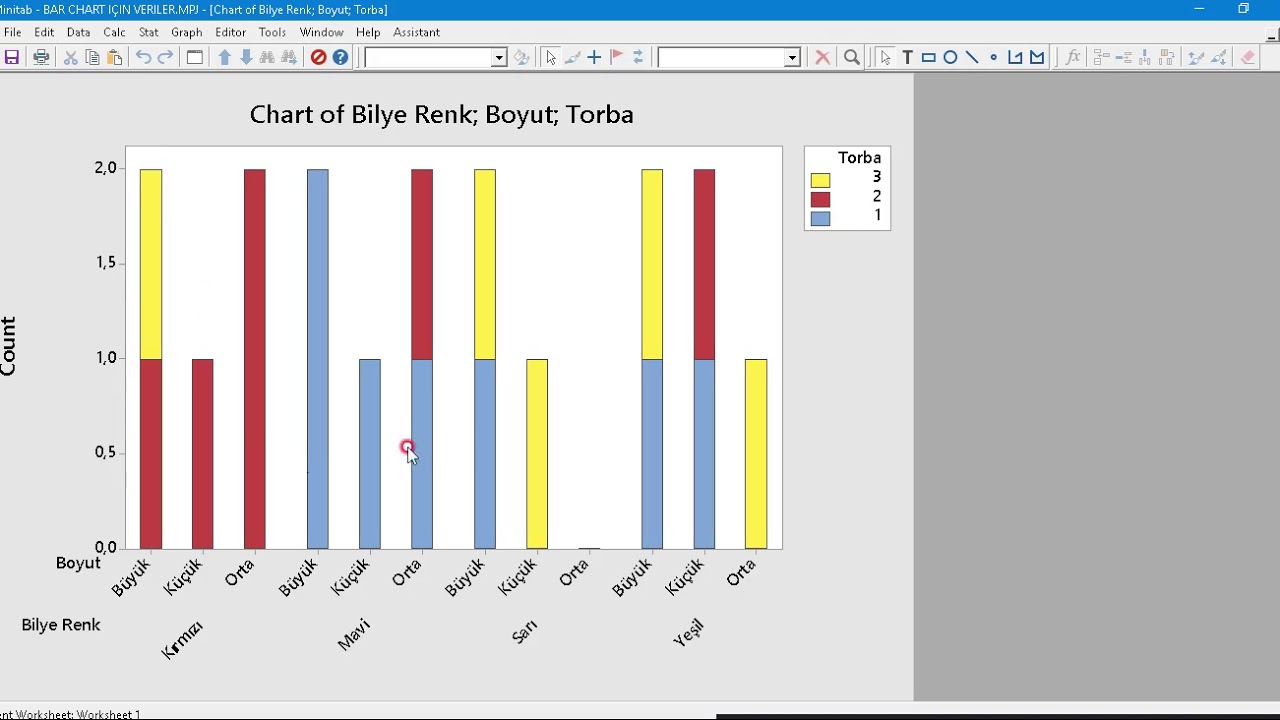
Task: Click the Boyut axis label
Action: [78, 563]
